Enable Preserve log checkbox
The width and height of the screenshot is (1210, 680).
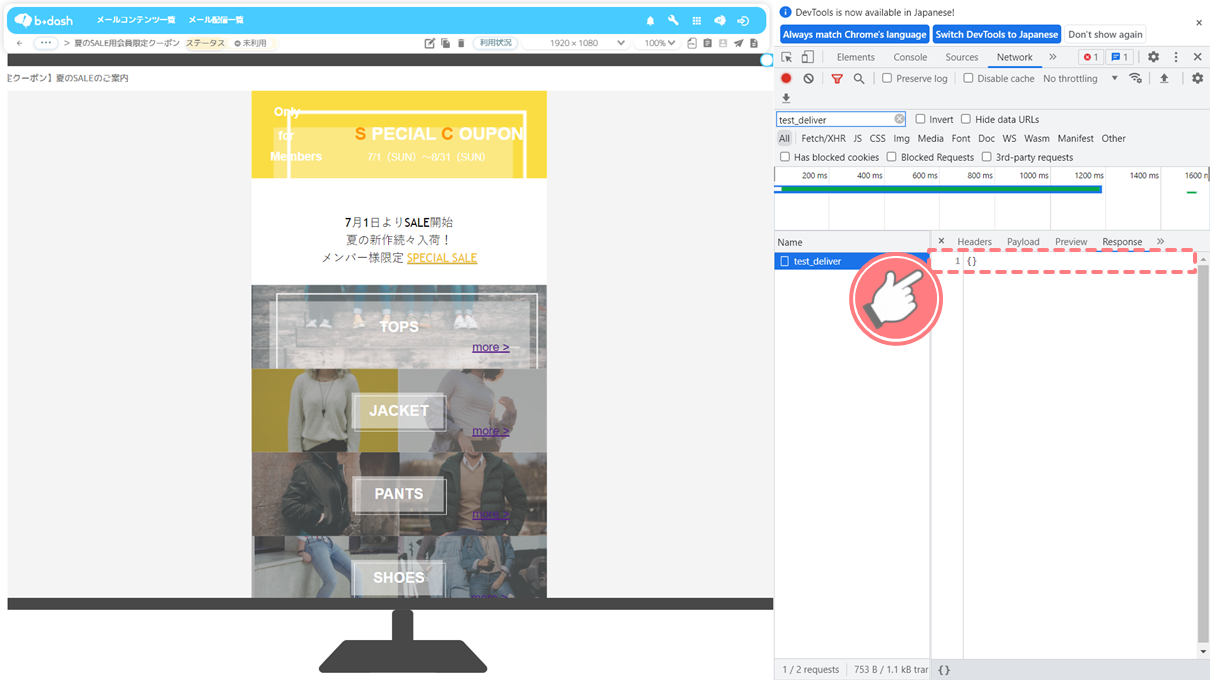(x=887, y=78)
